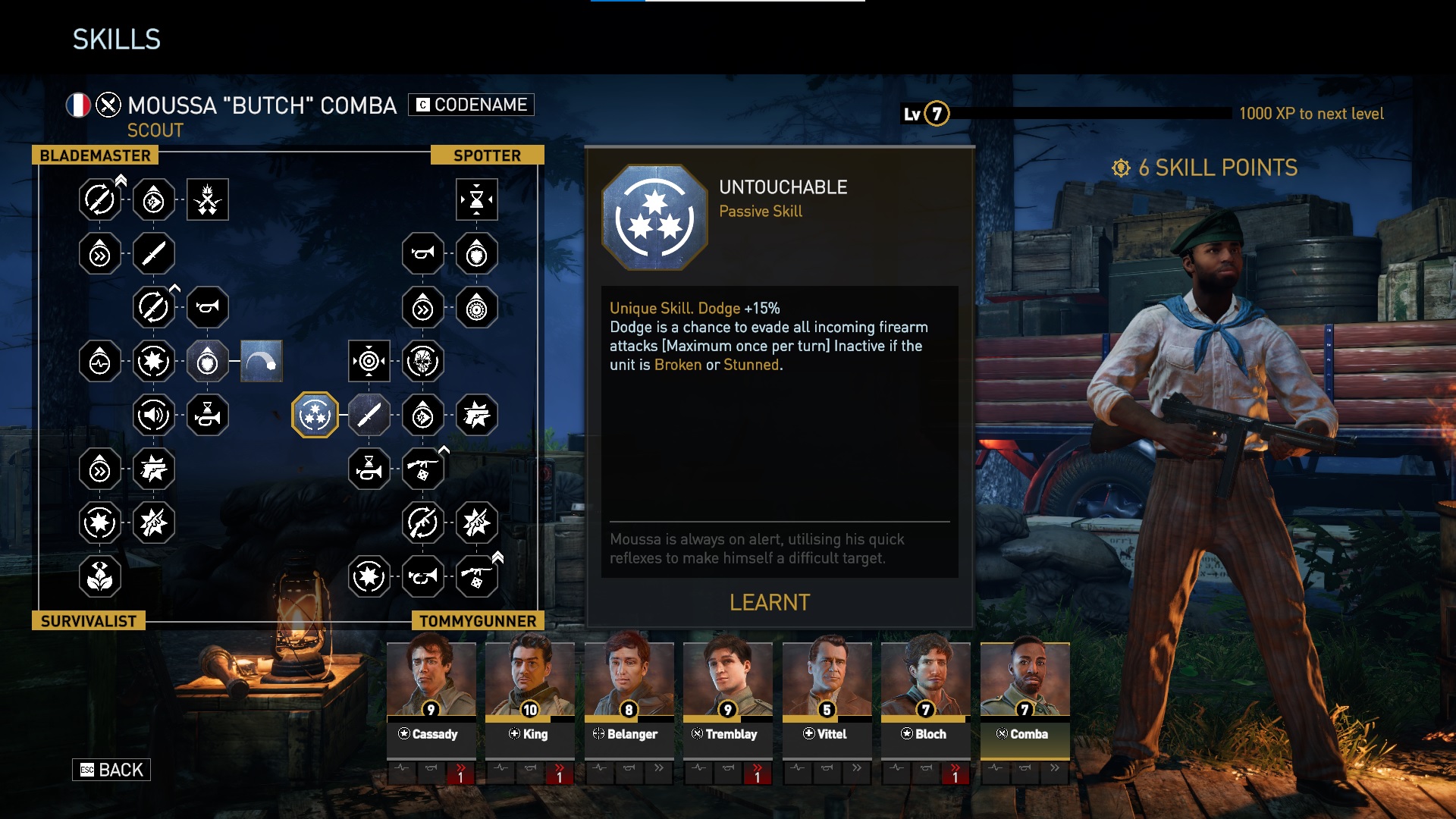Select the target crosshair square skill
Viewport: 1456px width, 819px height.
(369, 361)
